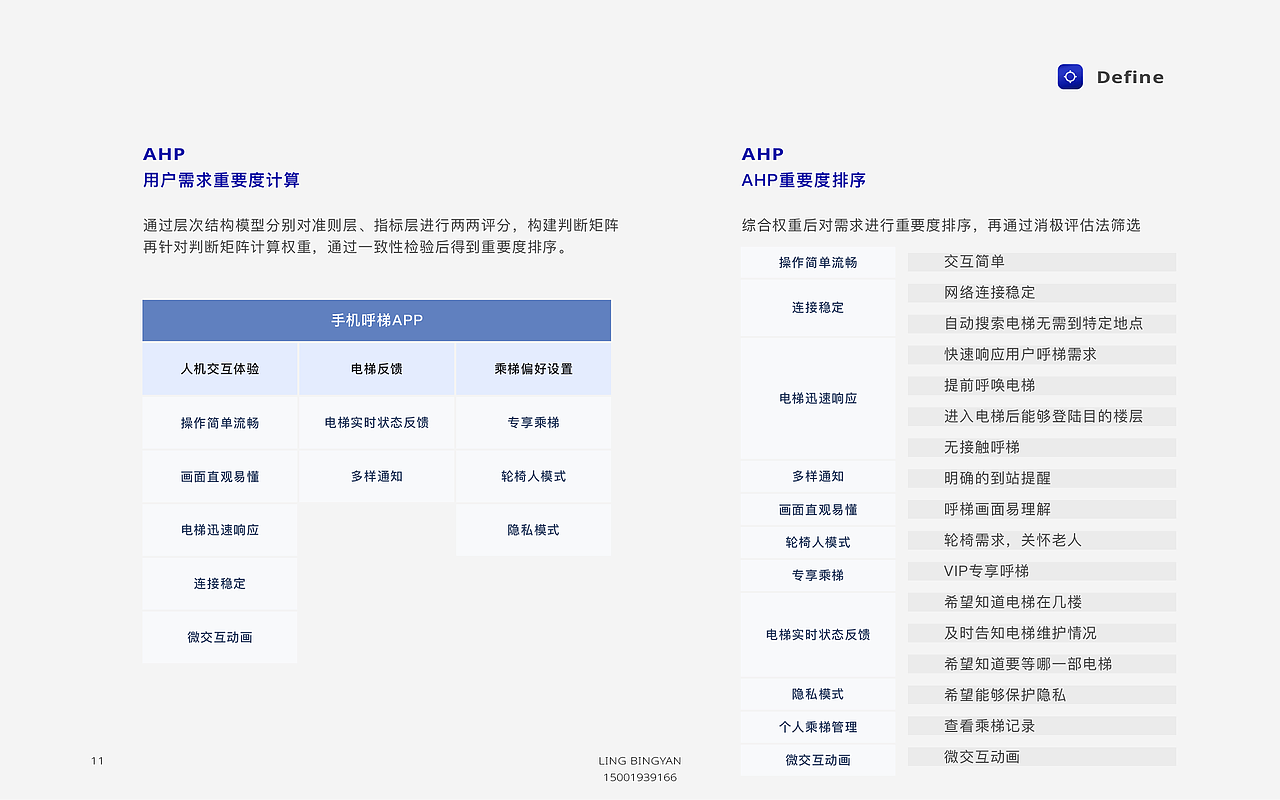Select the LING BINGYAN footer text

pos(639,760)
